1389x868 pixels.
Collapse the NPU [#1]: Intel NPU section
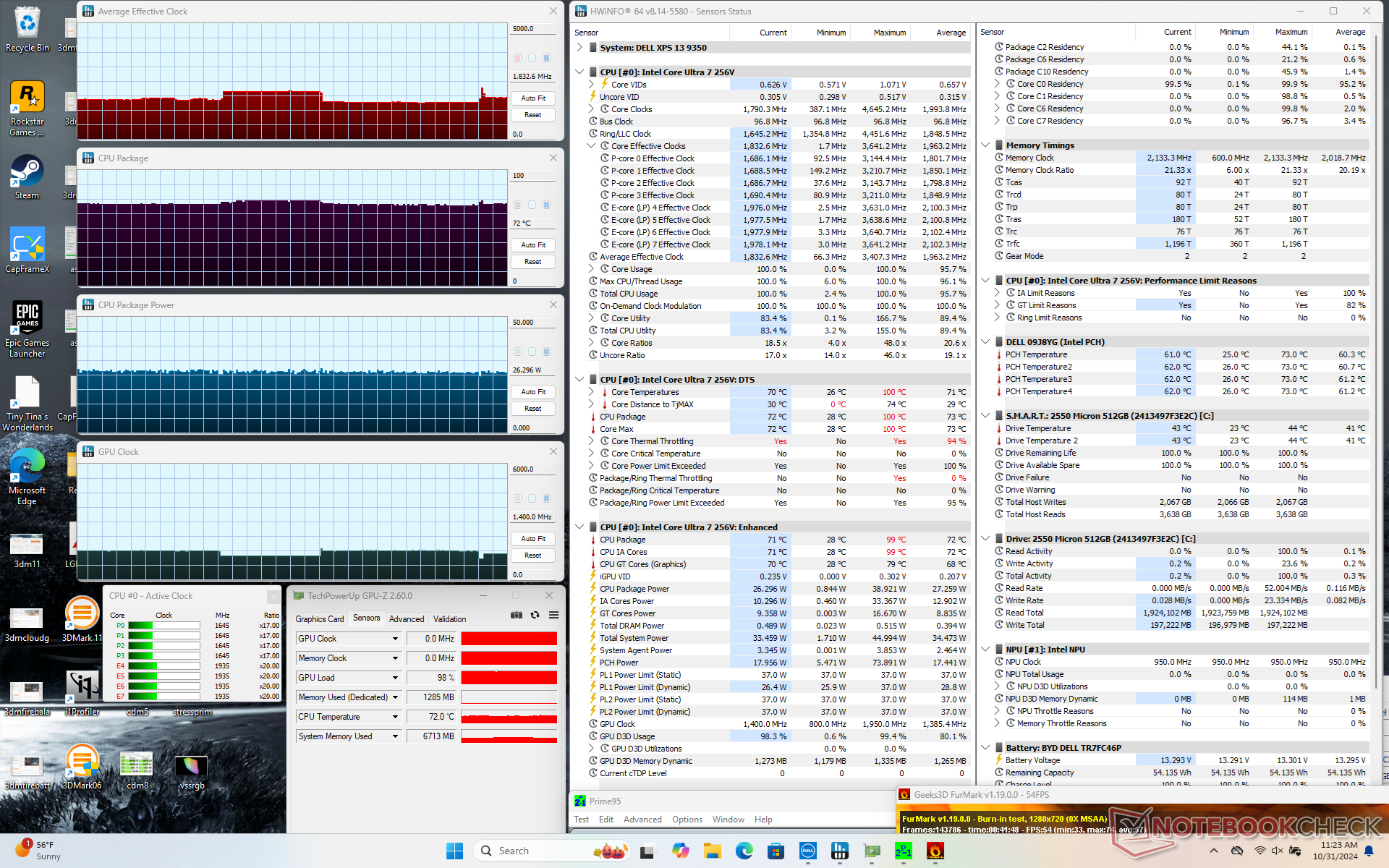tap(985, 650)
